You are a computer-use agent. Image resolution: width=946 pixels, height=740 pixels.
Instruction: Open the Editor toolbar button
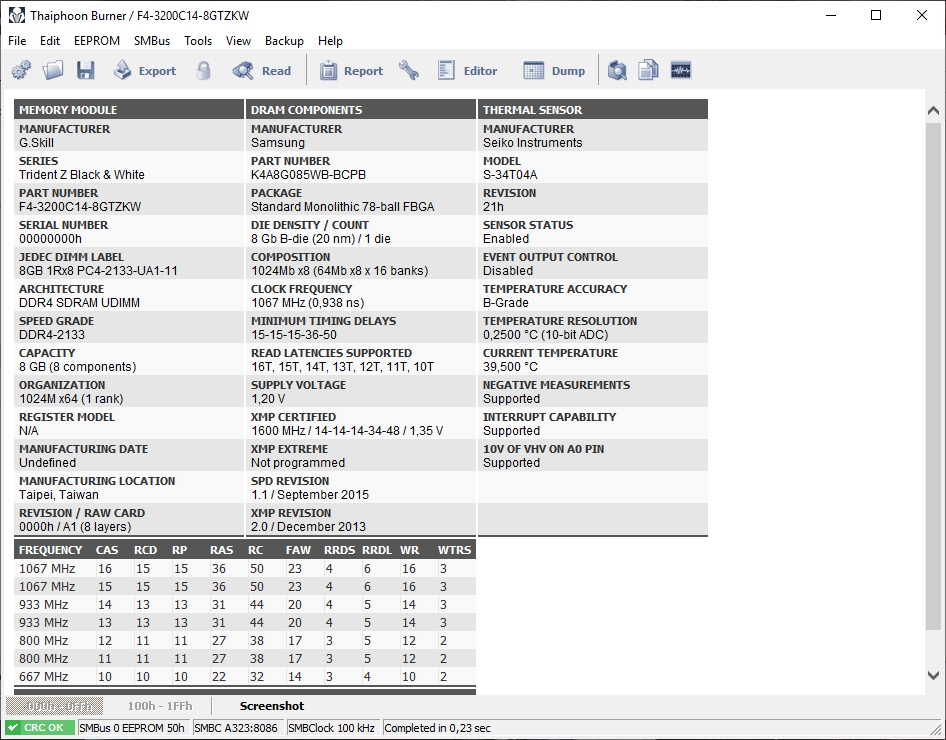[x=468, y=71]
